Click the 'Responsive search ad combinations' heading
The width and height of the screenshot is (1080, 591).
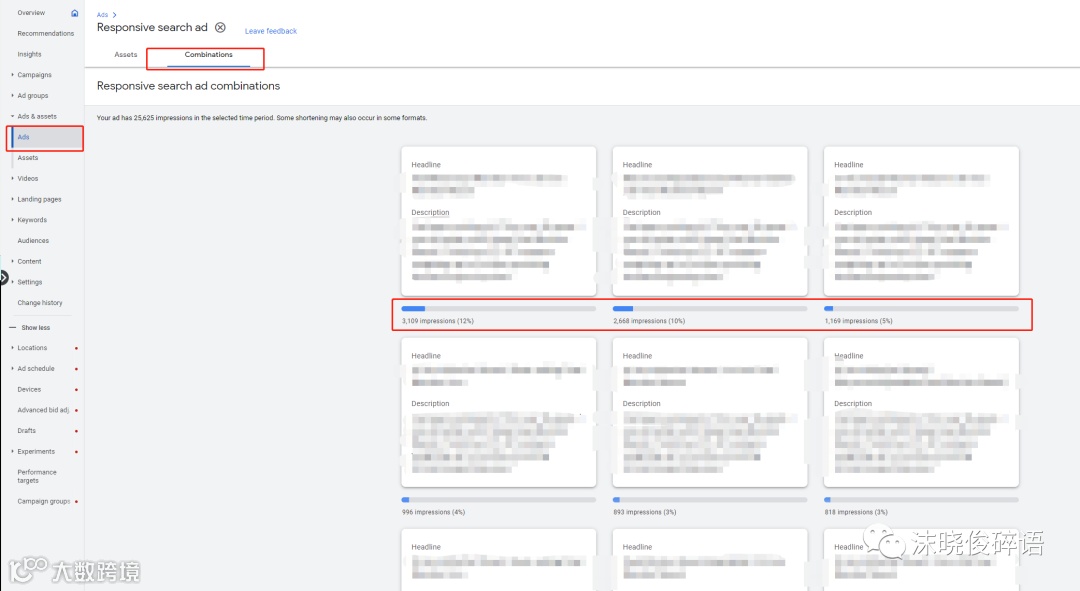coord(188,86)
